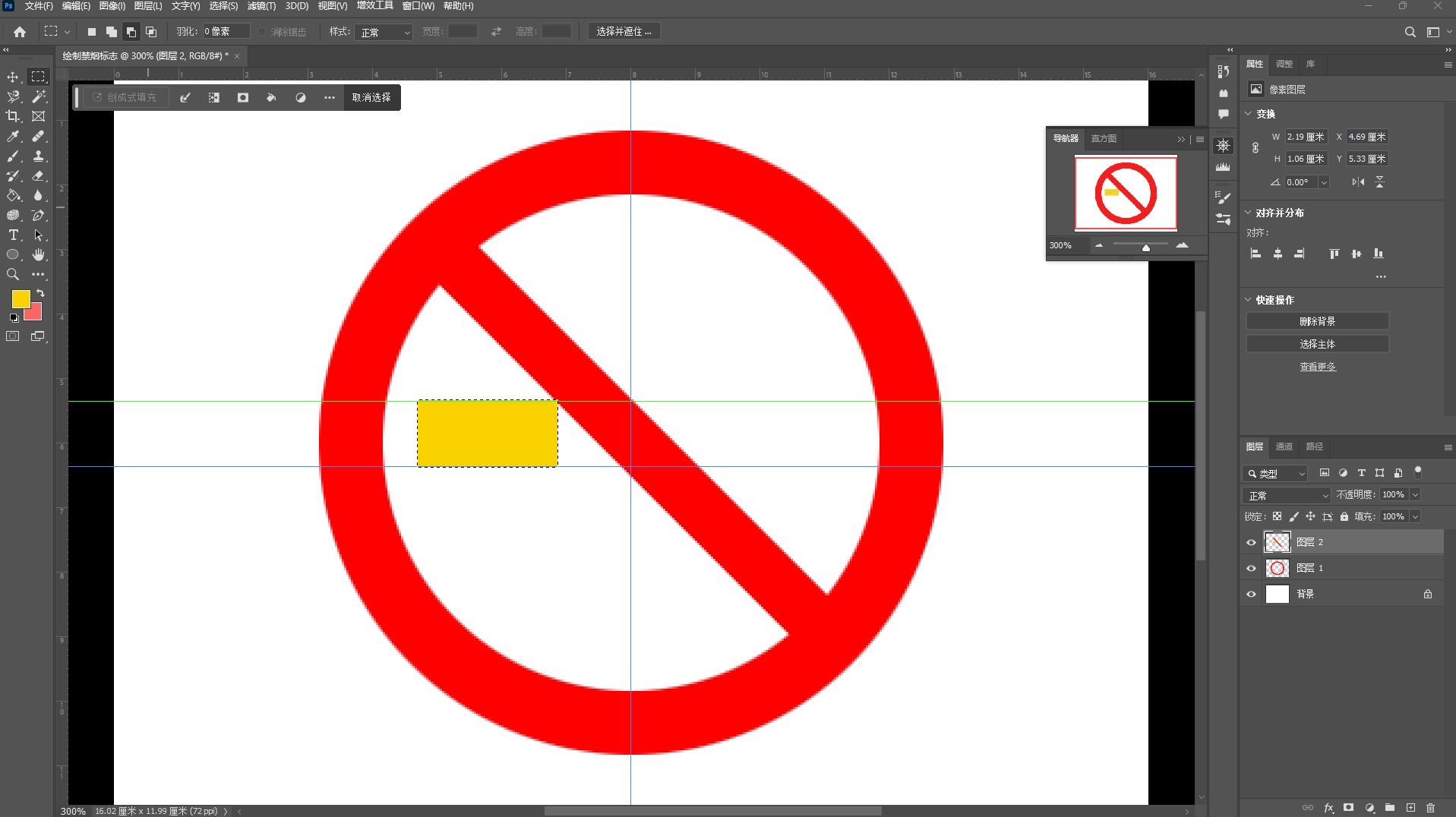Select the Brush tool
The width and height of the screenshot is (1456, 817).
(x=13, y=156)
